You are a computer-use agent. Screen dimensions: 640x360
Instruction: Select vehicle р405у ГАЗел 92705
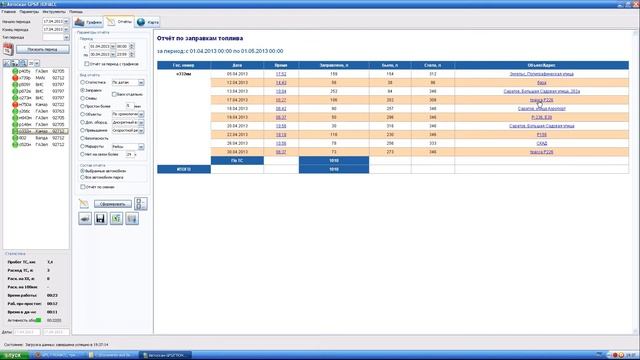click(39, 71)
